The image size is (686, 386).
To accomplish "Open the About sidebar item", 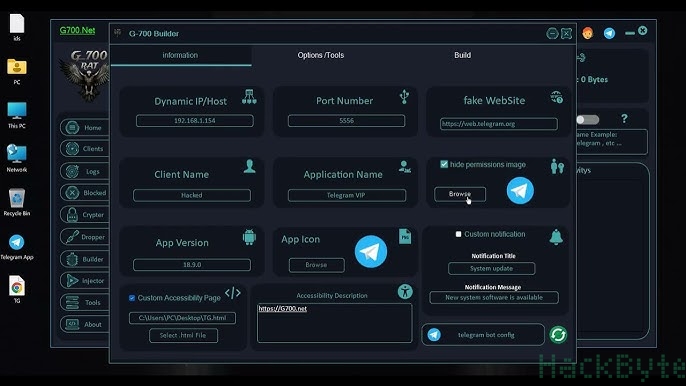I will coord(84,324).
